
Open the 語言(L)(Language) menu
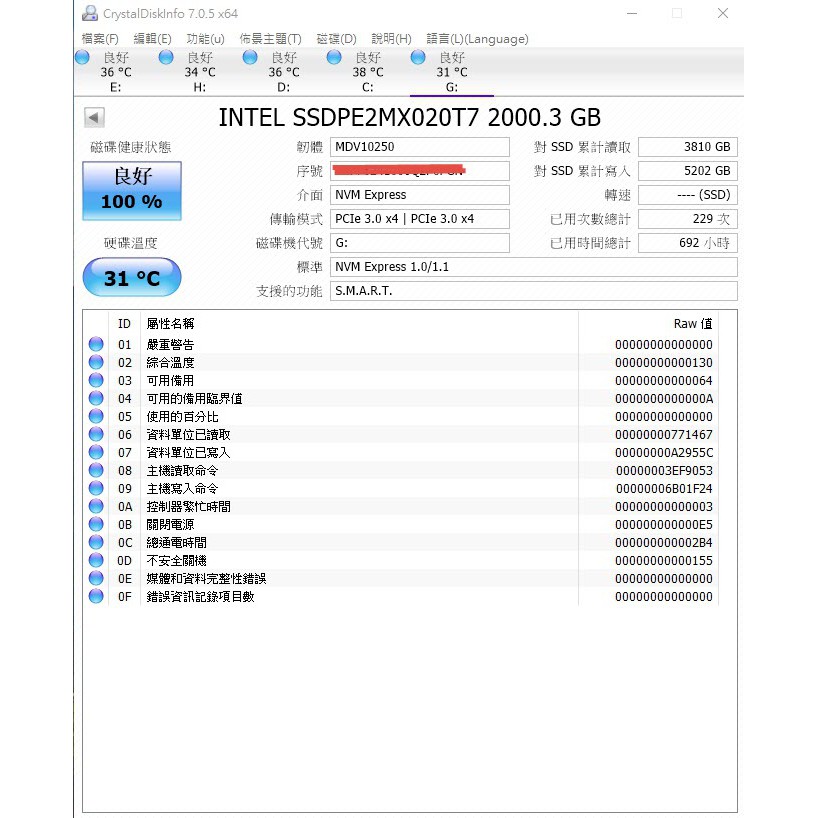(477, 39)
